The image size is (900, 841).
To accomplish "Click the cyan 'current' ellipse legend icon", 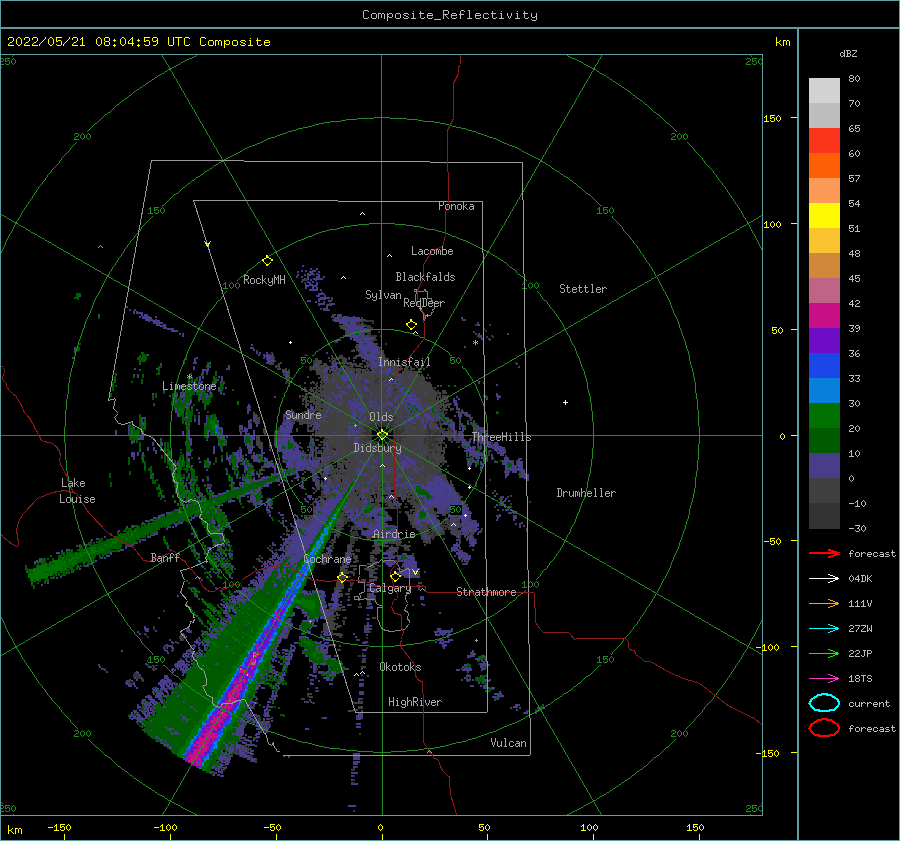I will point(824,703).
